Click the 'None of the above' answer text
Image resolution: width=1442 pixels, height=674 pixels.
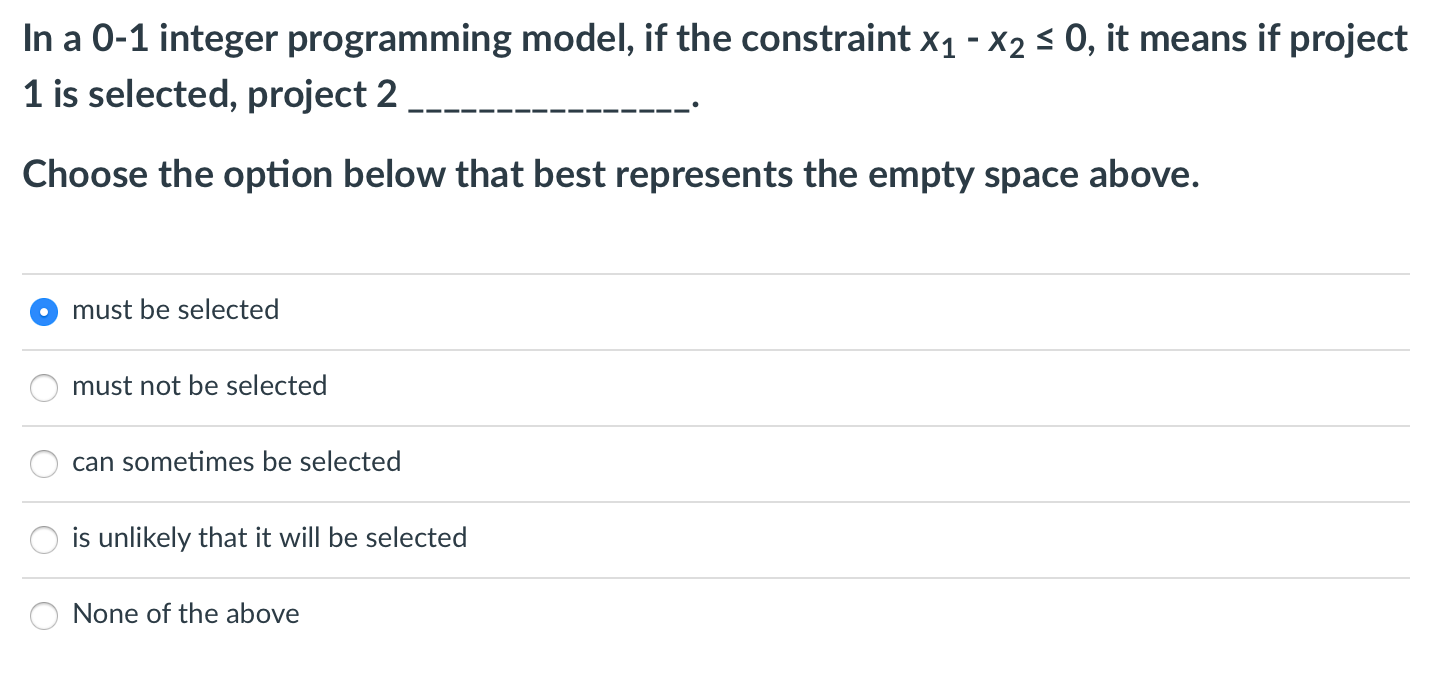click(185, 615)
